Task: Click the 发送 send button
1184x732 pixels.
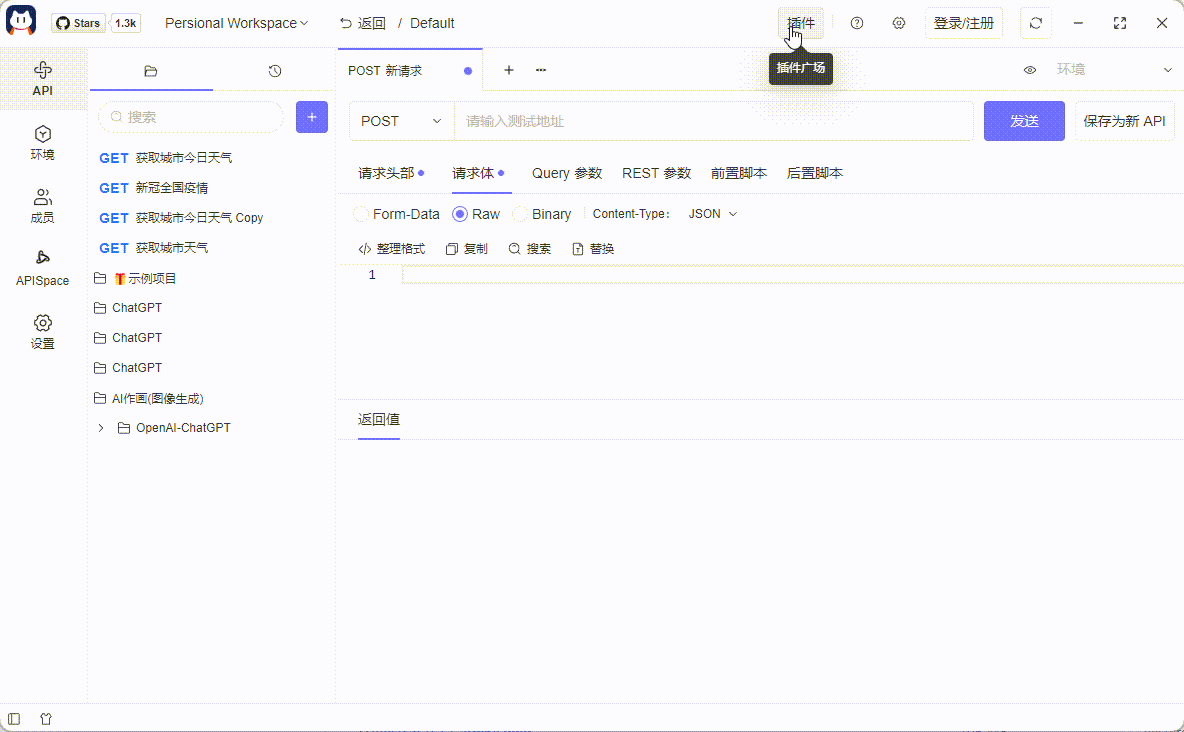Action: [1024, 120]
